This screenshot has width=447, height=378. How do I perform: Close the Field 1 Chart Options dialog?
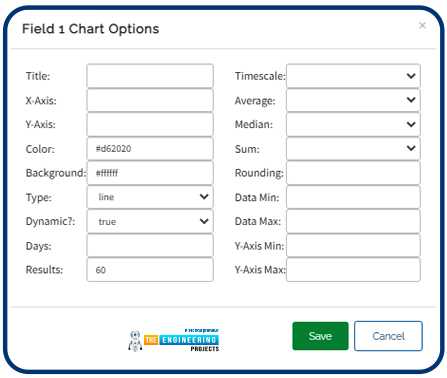(422, 25)
